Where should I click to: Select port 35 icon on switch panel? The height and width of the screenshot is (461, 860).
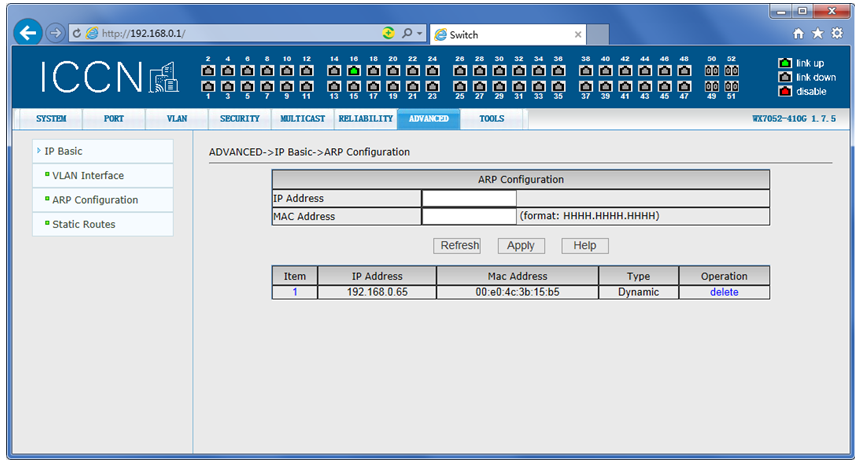click(558, 86)
